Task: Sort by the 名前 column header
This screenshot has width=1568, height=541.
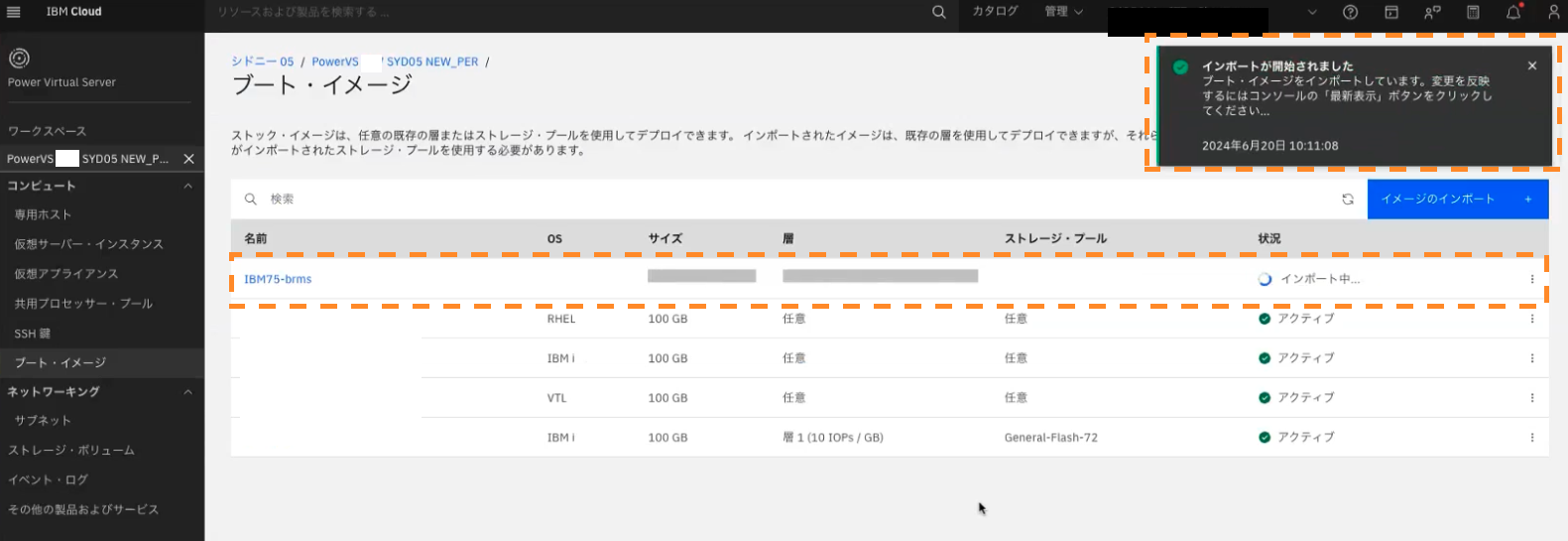Action: pyautogui.click(x=256, y=239)
